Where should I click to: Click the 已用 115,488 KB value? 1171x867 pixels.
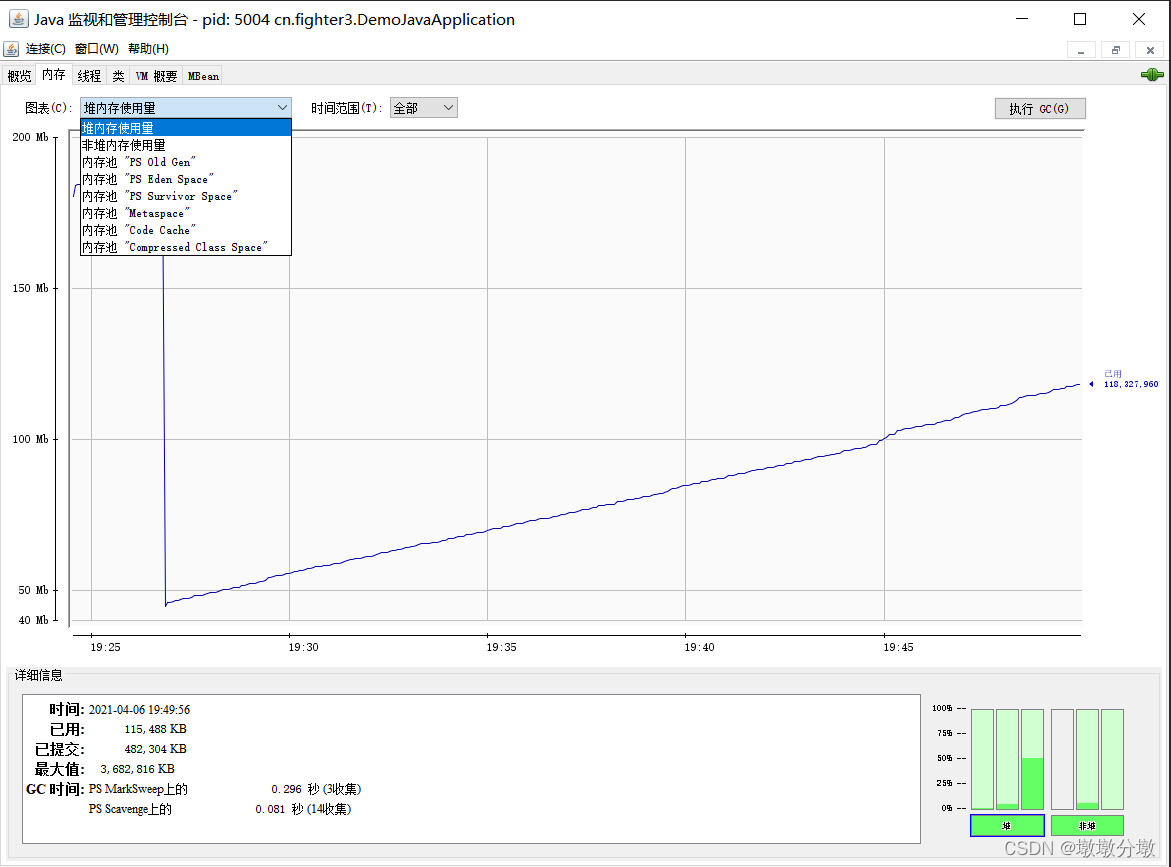point(155,729)
